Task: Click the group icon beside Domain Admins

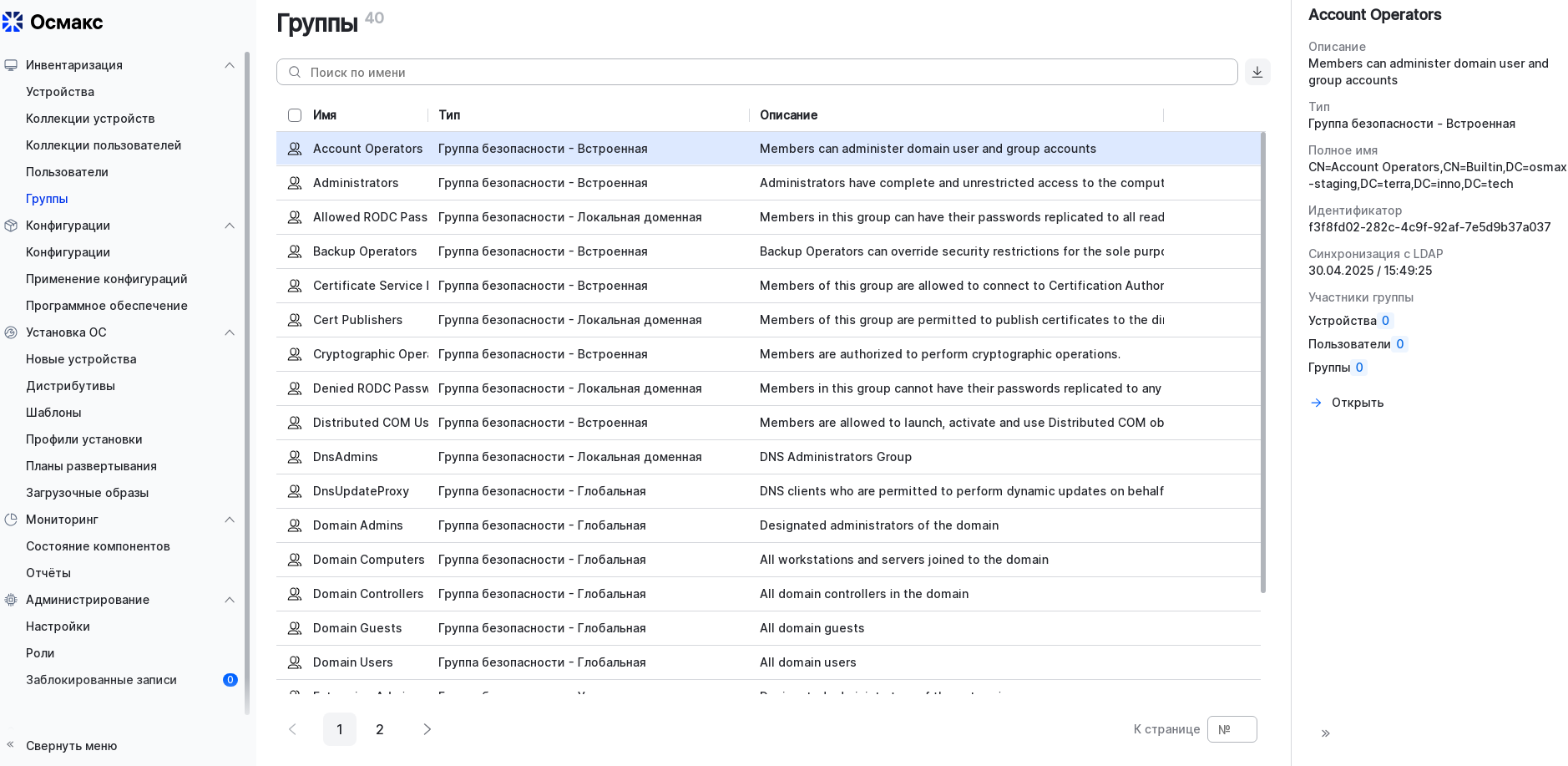Action: (x=295, y=525)
